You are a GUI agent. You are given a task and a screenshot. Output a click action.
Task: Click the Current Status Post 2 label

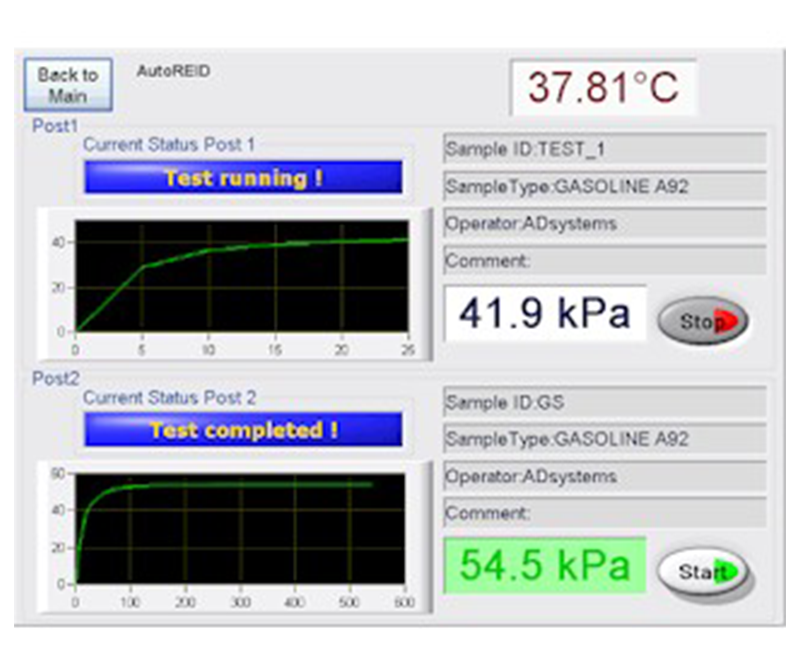(x=169, y=398)
